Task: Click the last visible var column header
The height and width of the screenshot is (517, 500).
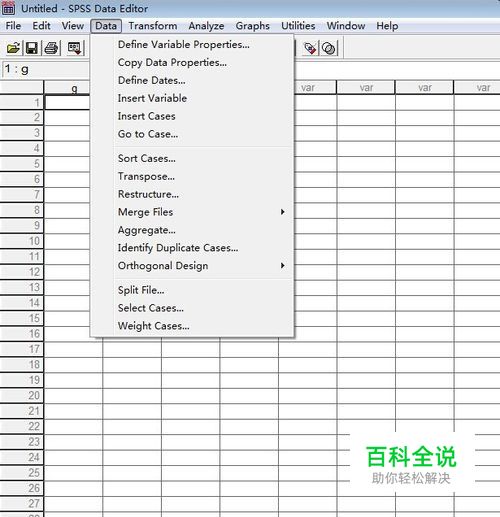Action: point(477,88)
